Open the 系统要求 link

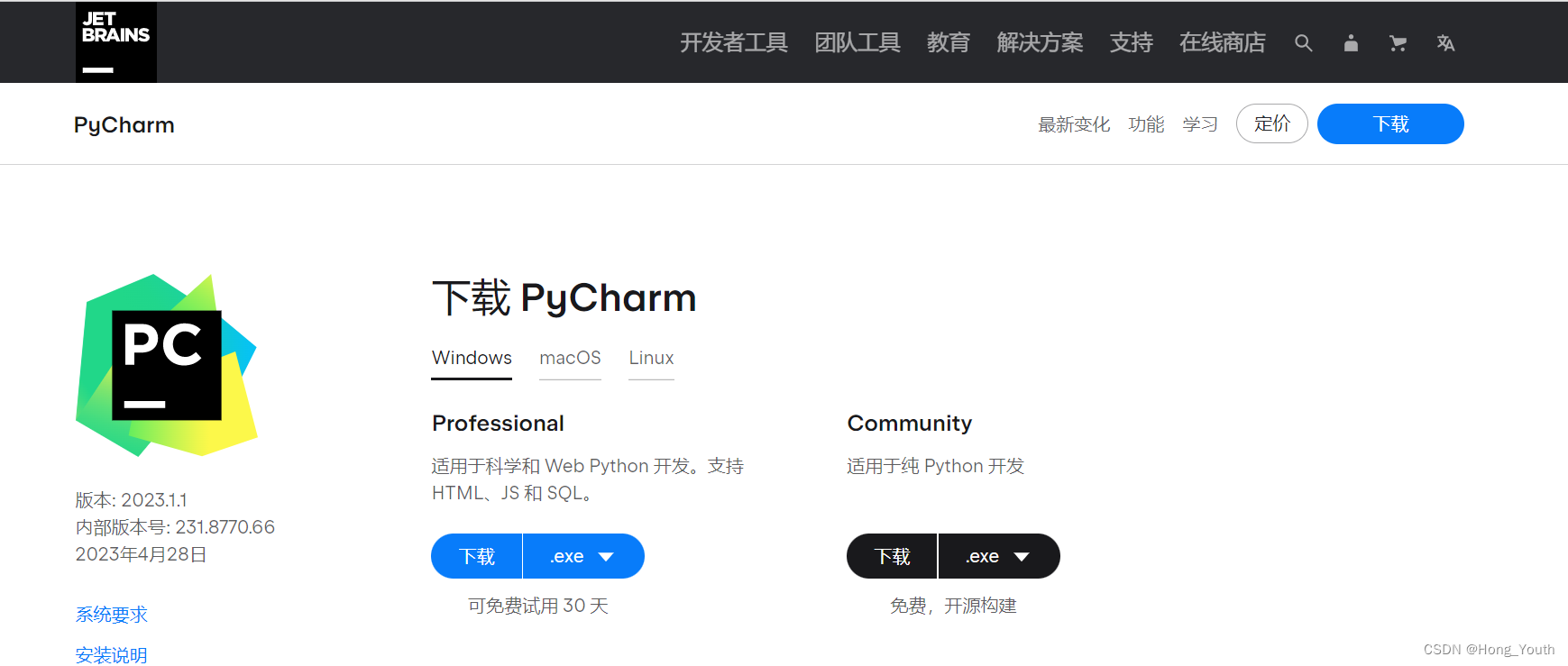click(112, 615)
